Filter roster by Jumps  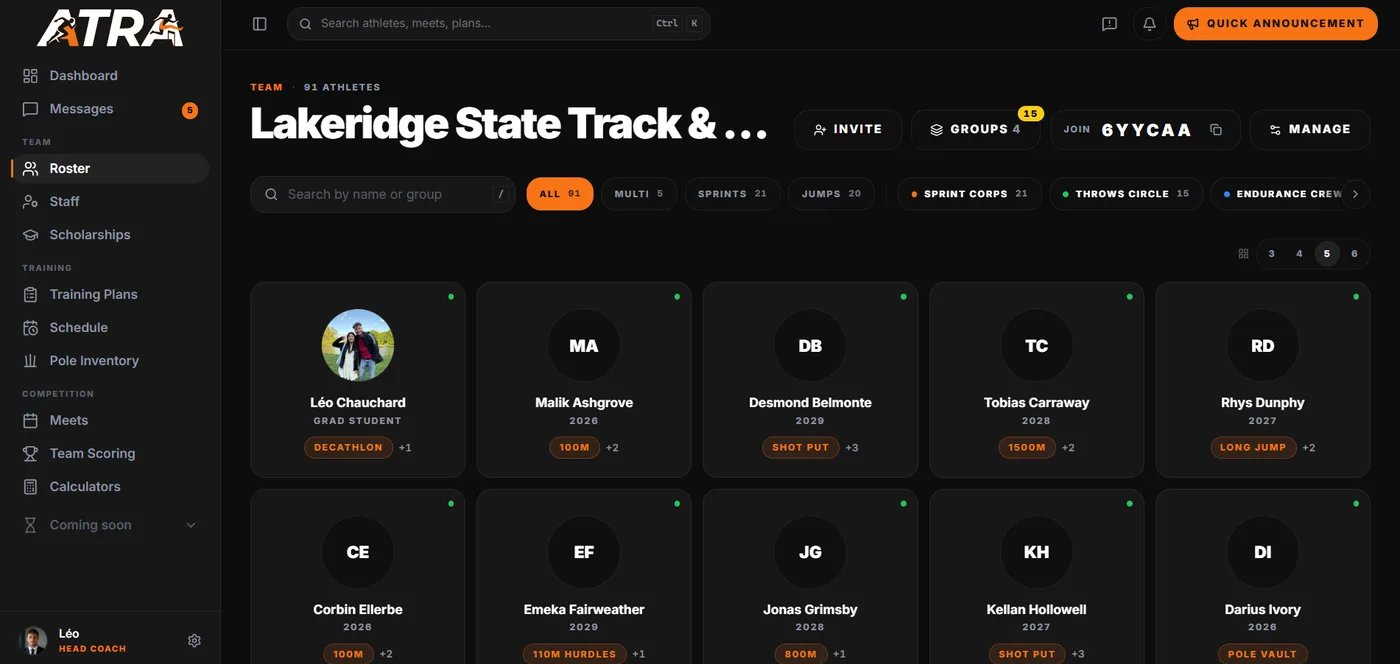pyautogui.click(x=831, y=194)
